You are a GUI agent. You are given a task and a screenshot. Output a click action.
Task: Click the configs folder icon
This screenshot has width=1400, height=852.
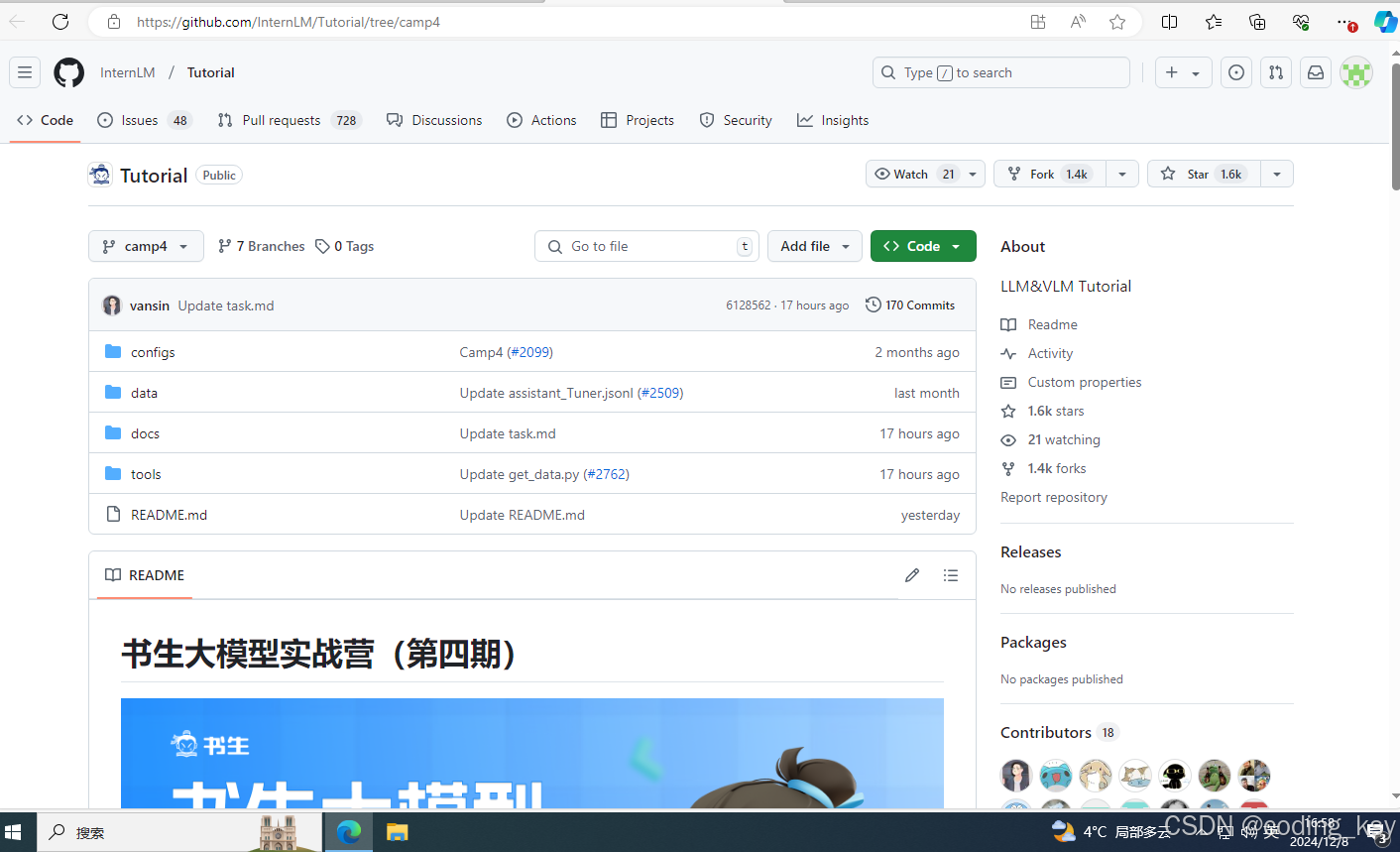tap(113, 351)
